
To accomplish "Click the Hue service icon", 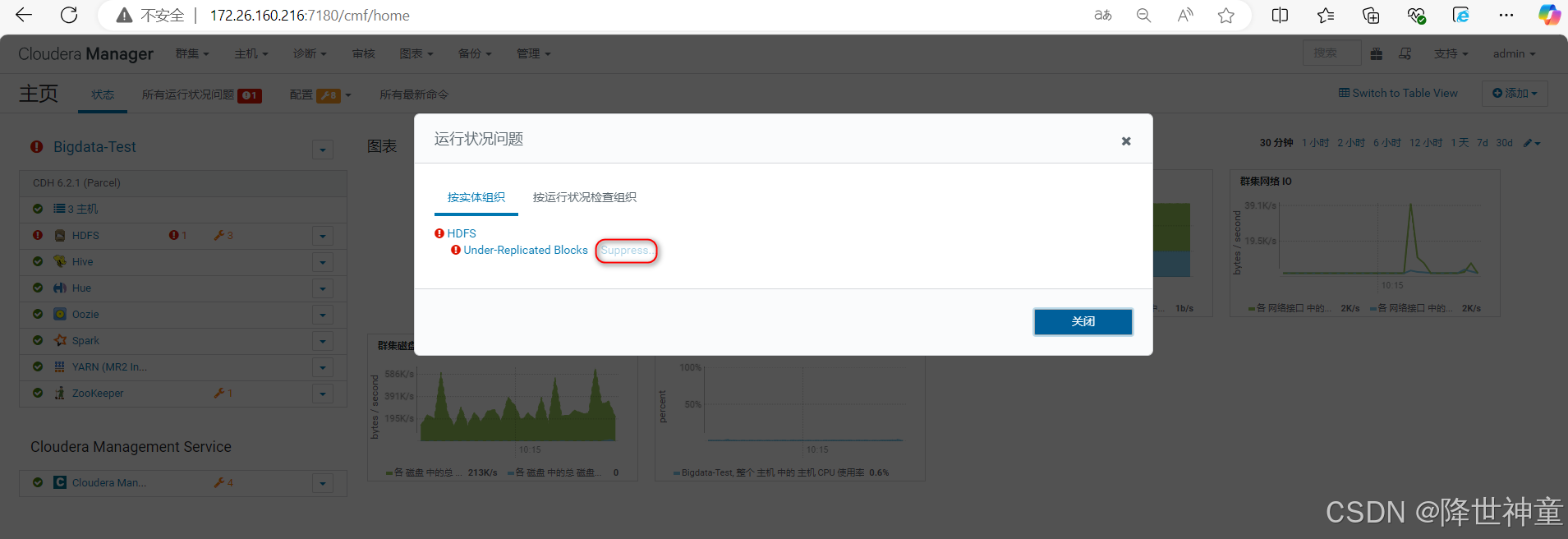I will coord(60,288).
